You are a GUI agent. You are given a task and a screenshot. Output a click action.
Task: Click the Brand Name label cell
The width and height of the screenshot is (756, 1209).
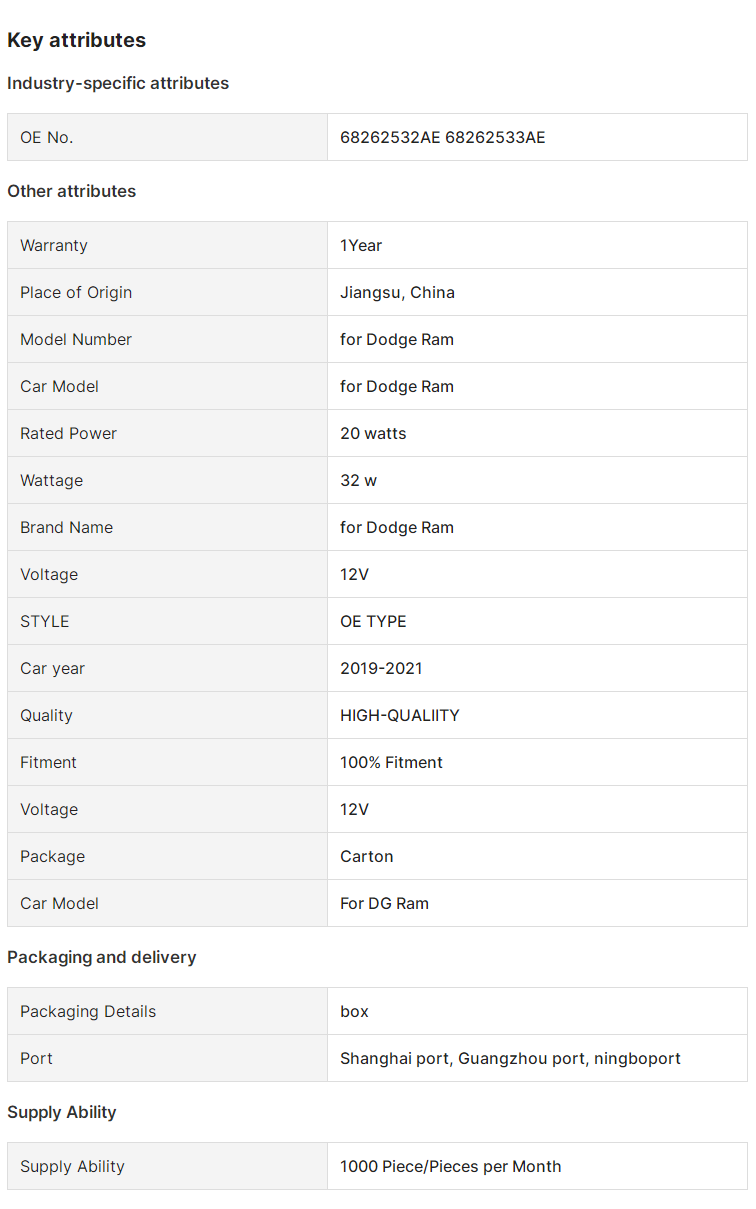tap(66, 527)
